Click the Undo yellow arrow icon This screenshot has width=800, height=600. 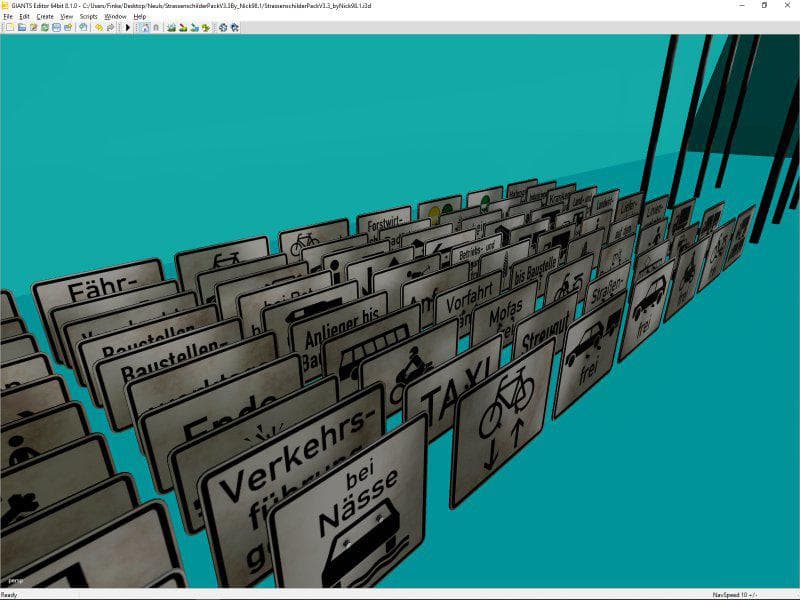point(99,28)
